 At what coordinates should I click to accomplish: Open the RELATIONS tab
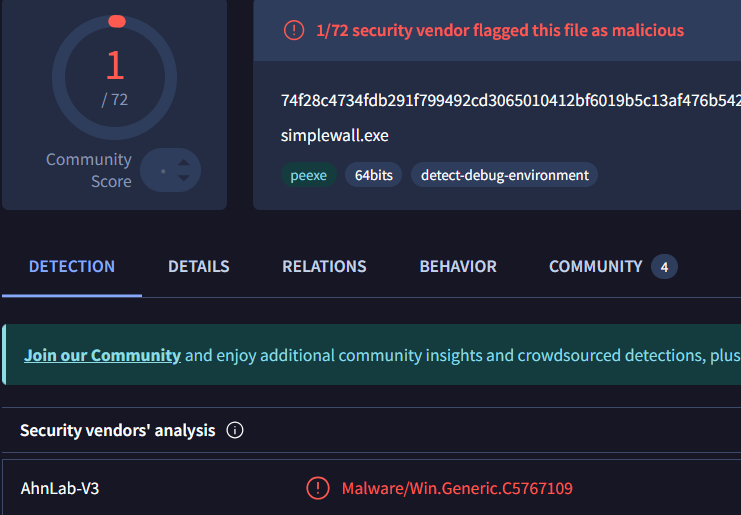[x=324, y=266]
